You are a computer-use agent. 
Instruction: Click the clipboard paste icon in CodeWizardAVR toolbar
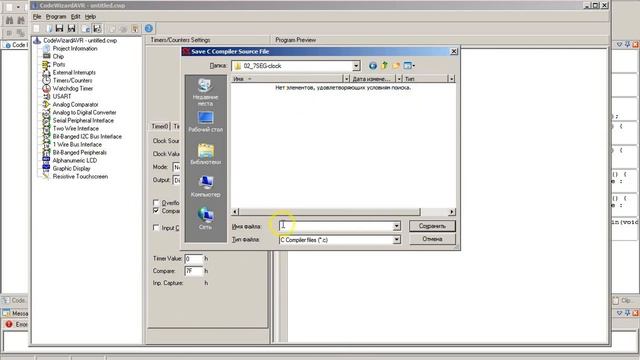click(x=135, y=28)
